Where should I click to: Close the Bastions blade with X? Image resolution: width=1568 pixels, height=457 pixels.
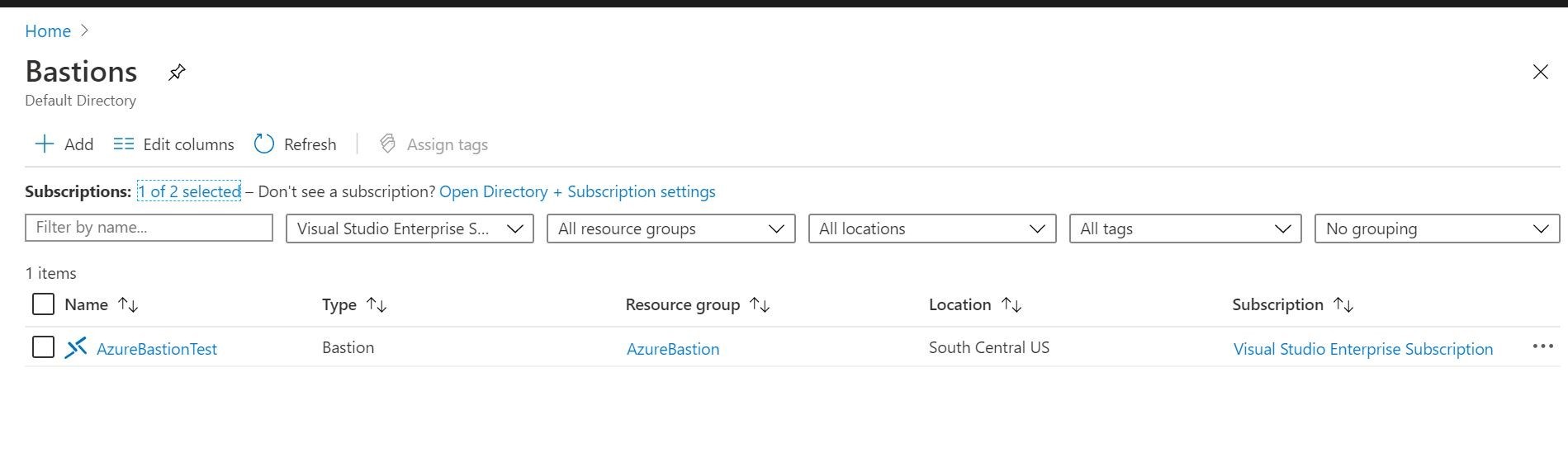1540,72
